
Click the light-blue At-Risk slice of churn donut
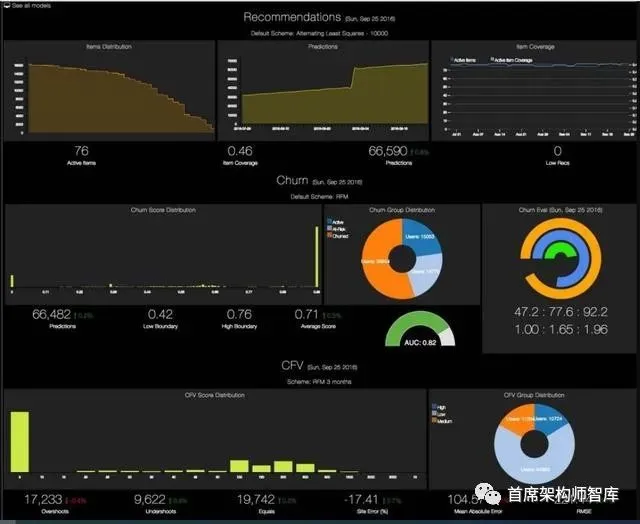[427, 273]
